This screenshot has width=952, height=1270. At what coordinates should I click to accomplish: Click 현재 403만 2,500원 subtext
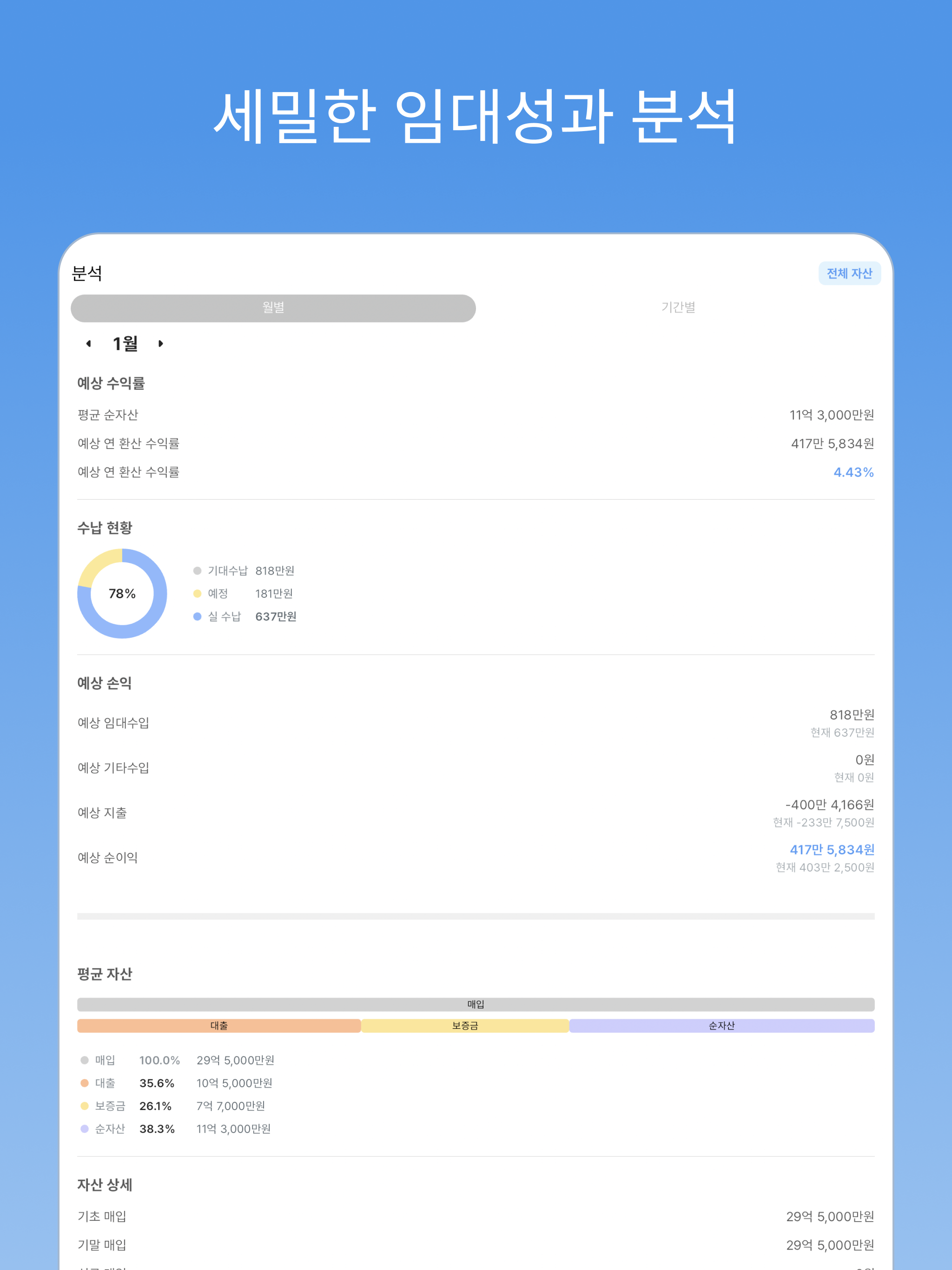coord(825,867)
